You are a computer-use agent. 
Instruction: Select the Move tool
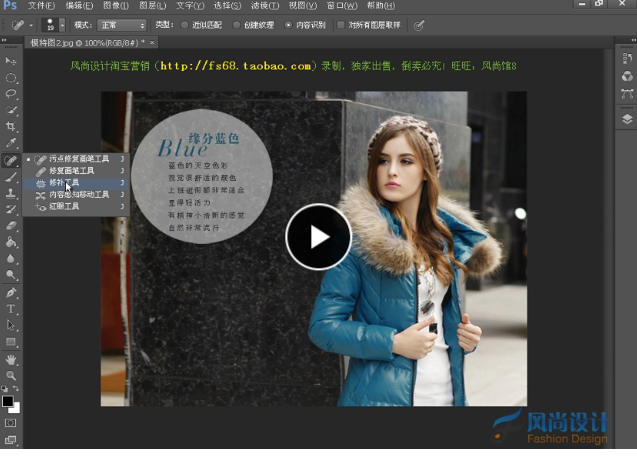11,61
